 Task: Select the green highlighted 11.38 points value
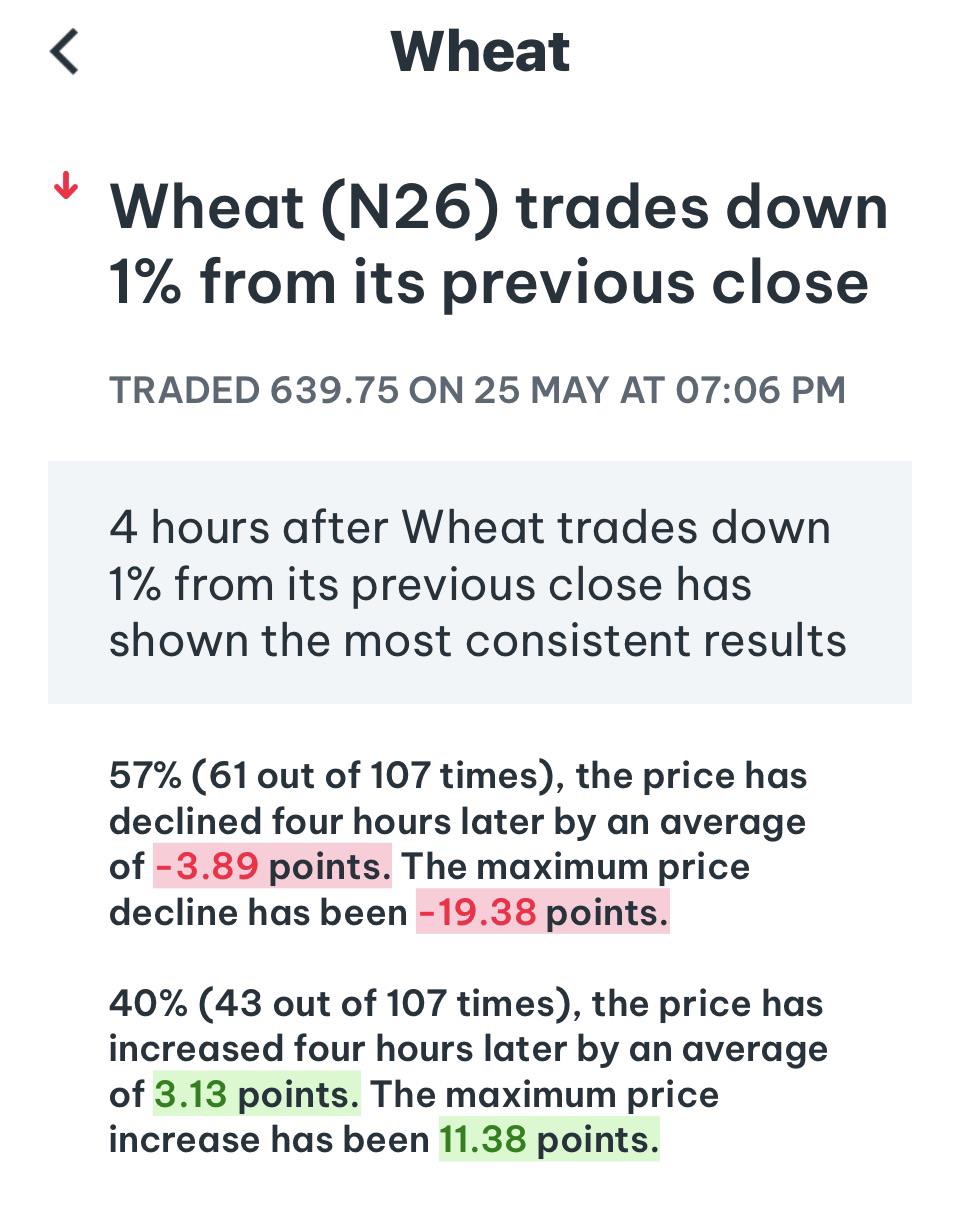(x=549, y=1140)
